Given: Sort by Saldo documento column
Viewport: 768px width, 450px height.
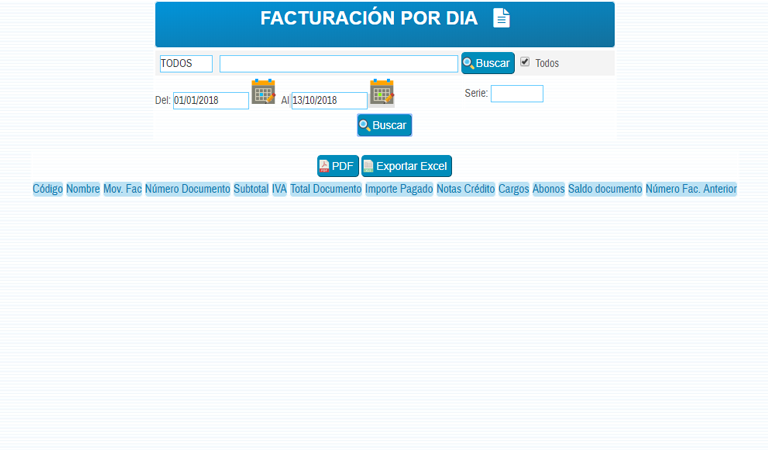Looking at the screenshot, I should (605, 189).
